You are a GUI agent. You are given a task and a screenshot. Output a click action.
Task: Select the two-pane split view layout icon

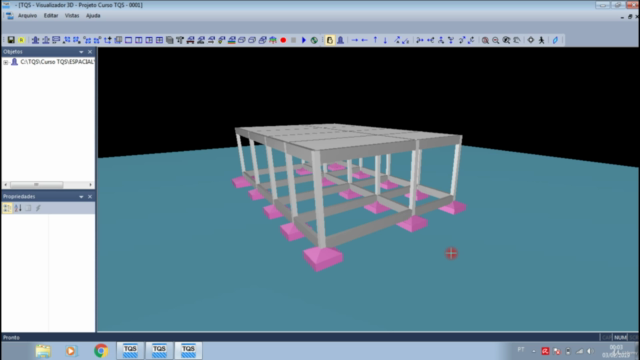tap(139, 40)
